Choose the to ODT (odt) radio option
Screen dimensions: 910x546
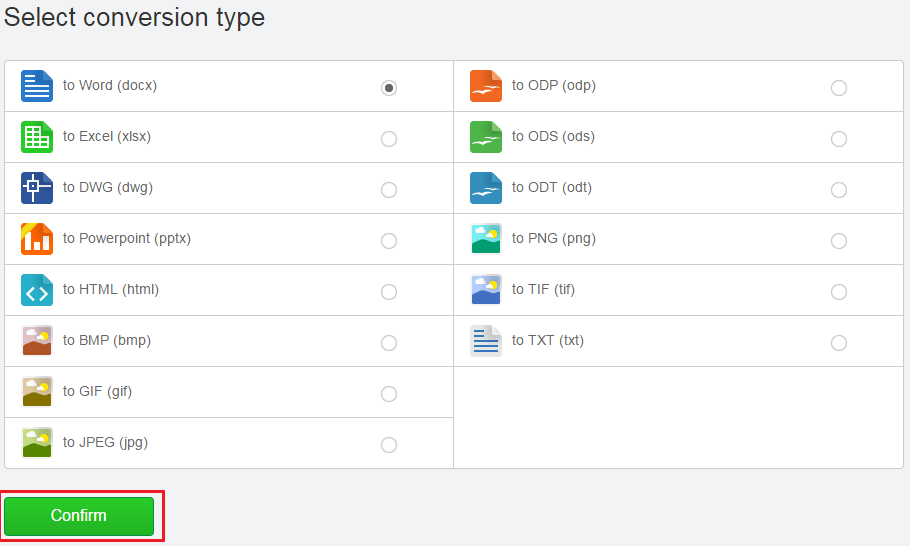coord(839,190)
